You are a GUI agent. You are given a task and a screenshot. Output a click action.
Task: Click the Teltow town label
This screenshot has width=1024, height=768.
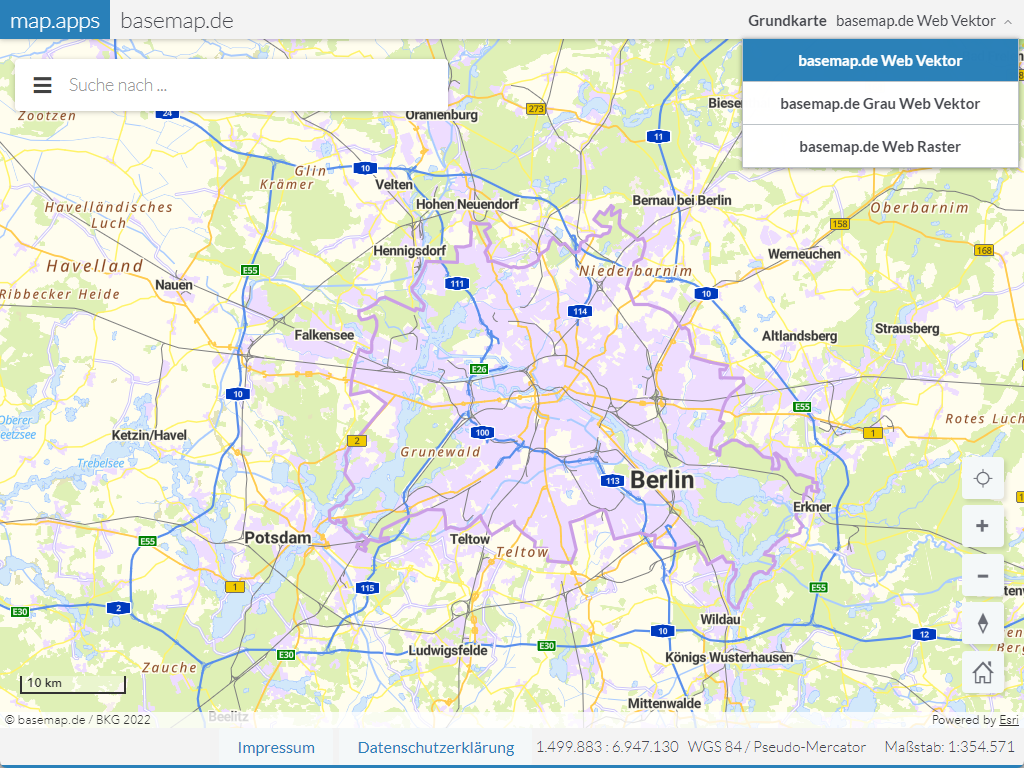tap(470, 539)
